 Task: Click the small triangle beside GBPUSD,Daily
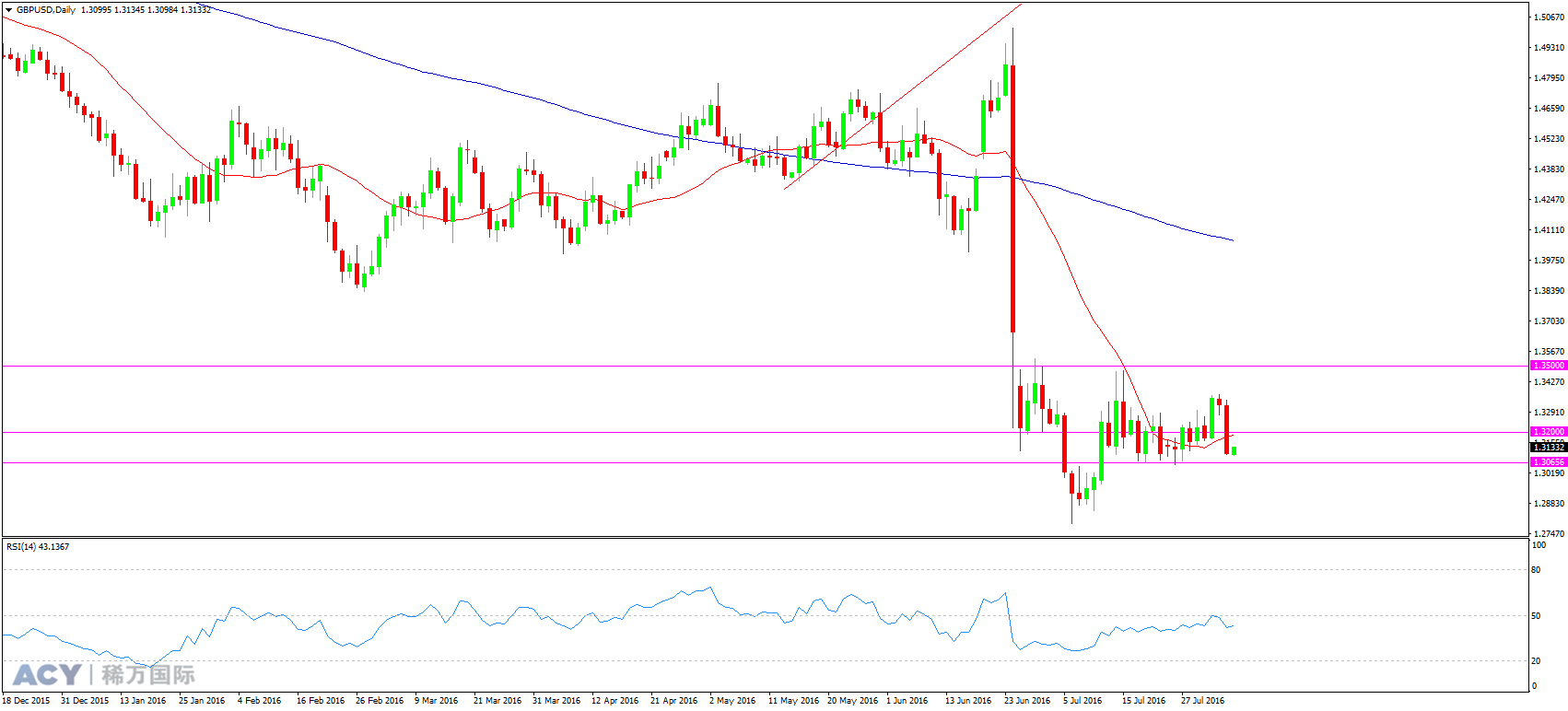tap(9, 10)
